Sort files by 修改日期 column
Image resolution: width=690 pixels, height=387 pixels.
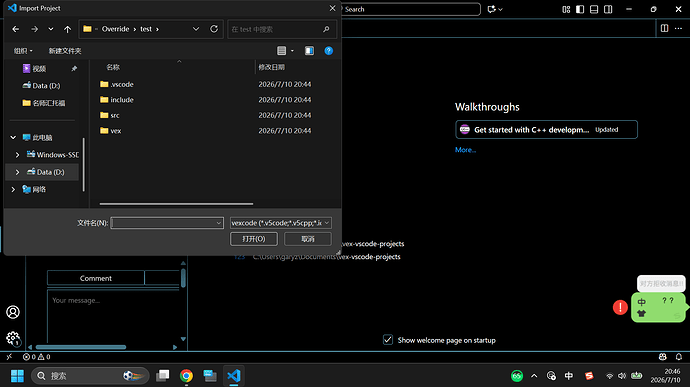(272, 67)
